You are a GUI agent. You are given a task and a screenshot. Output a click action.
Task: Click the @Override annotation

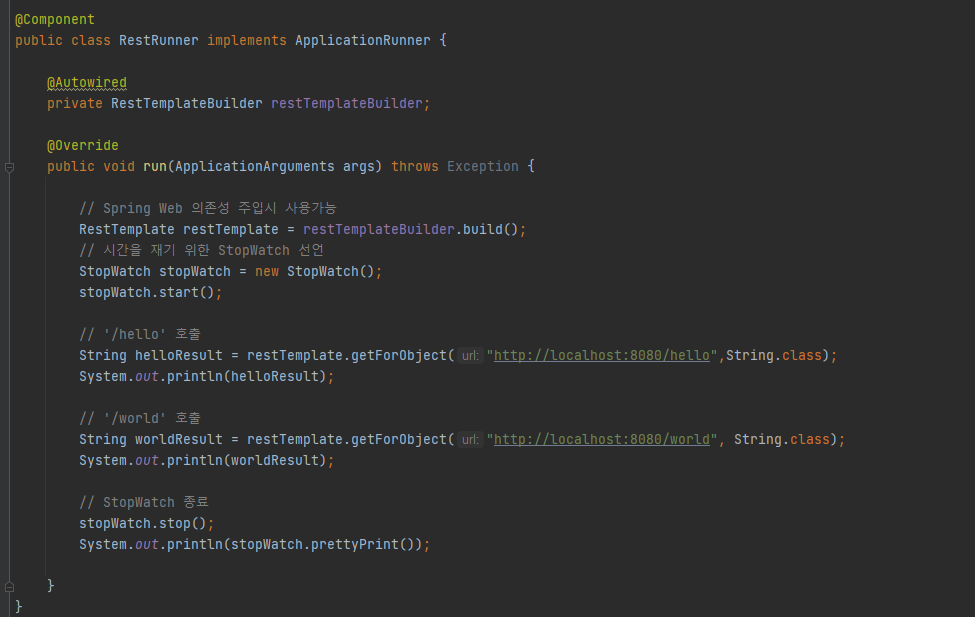click(83, 146)
